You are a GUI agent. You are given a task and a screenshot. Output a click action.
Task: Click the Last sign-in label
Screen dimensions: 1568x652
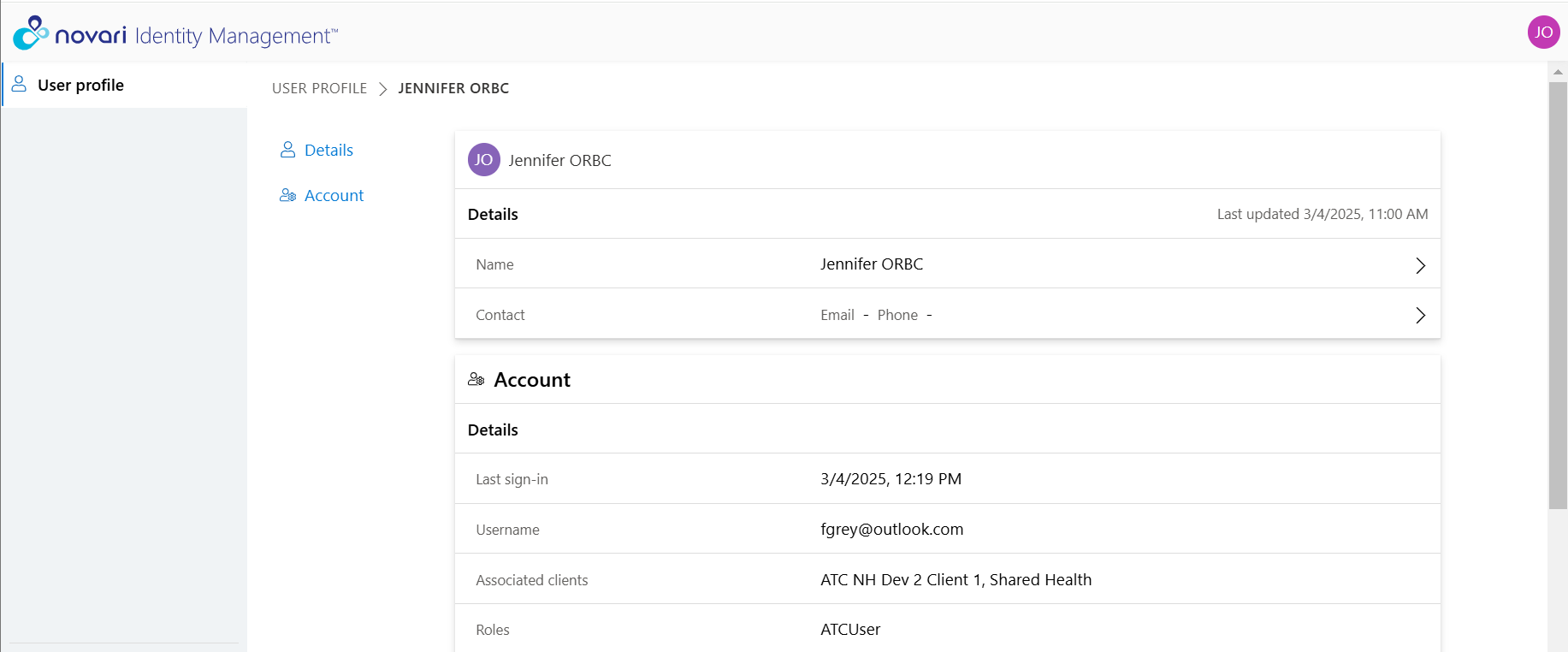[512, 479]
